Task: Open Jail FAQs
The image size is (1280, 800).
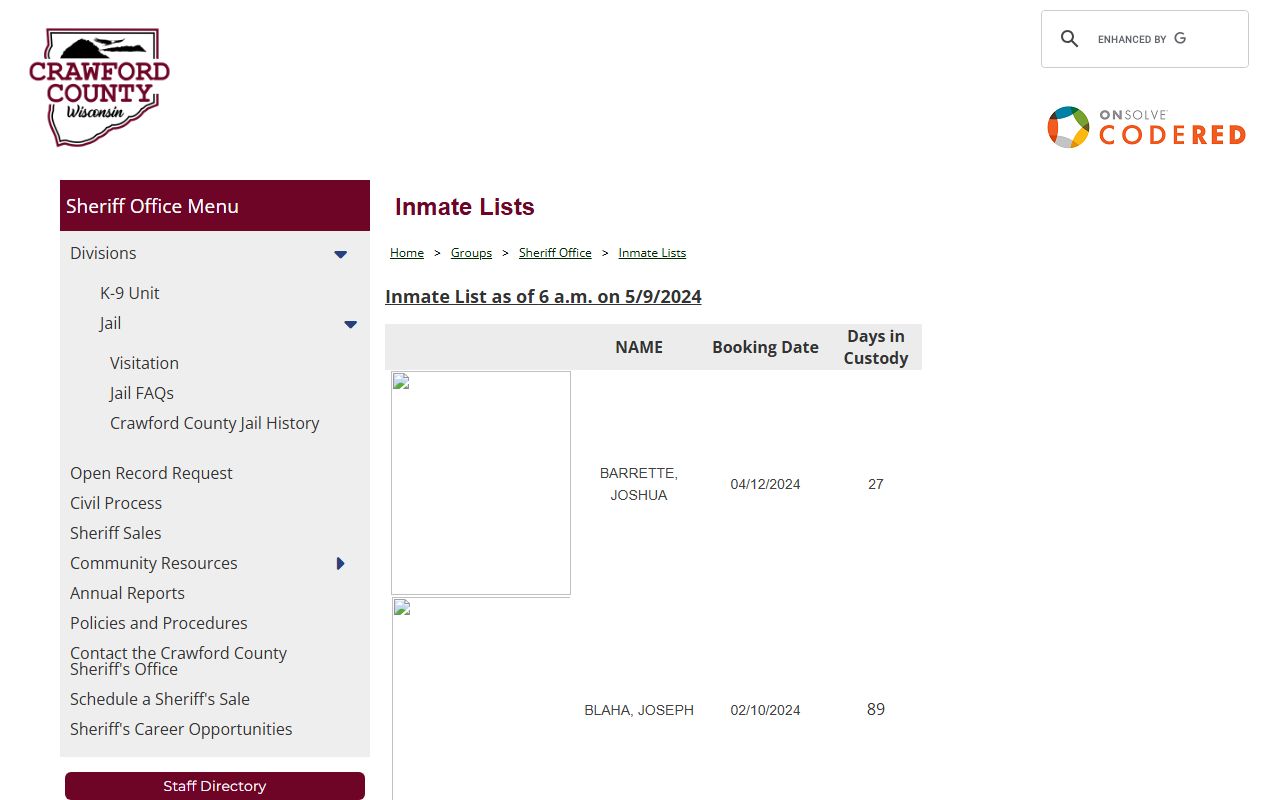Action: click(x=142, y=393)
